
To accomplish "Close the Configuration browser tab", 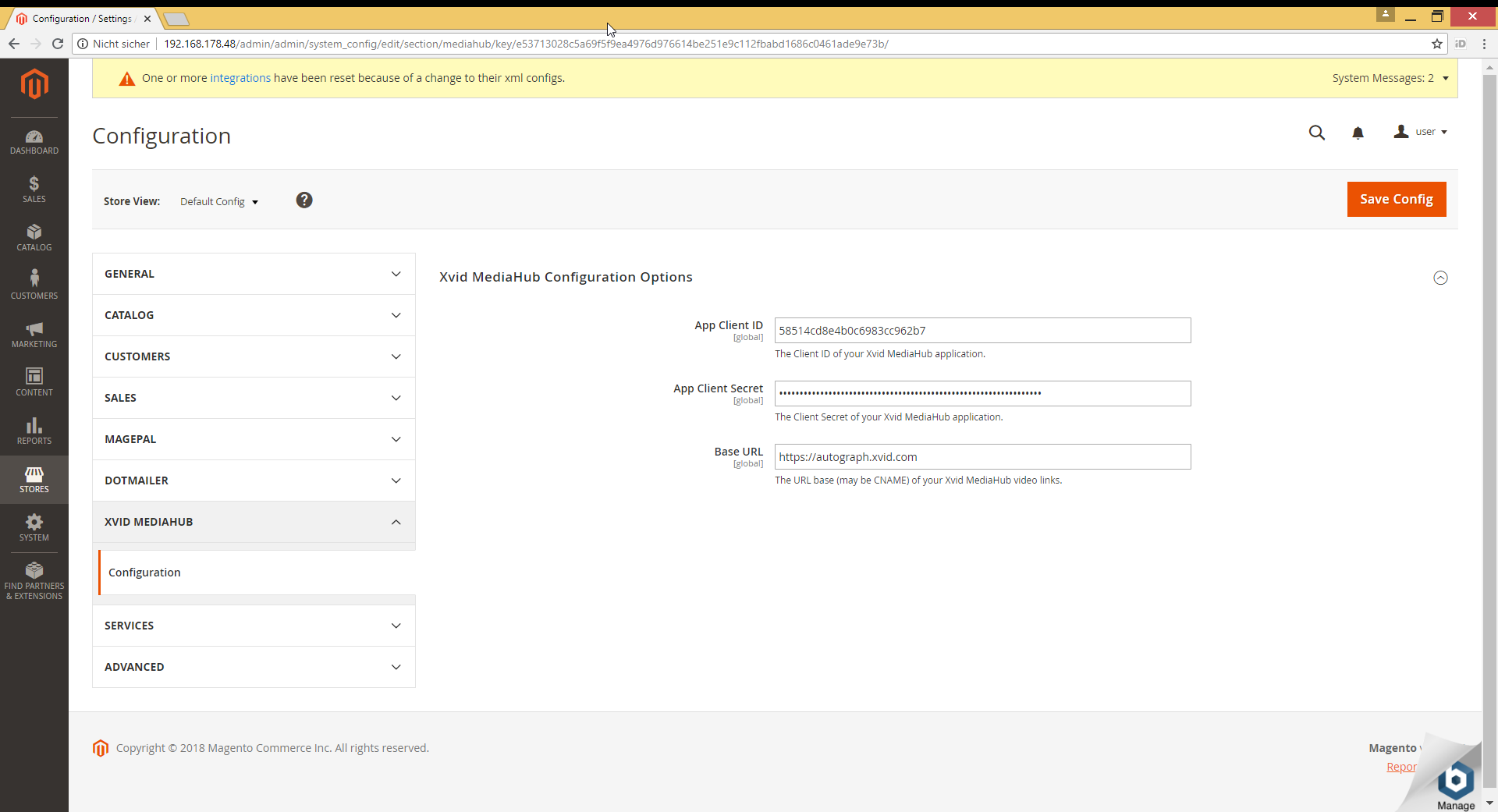I will click(x=147, y=19).
